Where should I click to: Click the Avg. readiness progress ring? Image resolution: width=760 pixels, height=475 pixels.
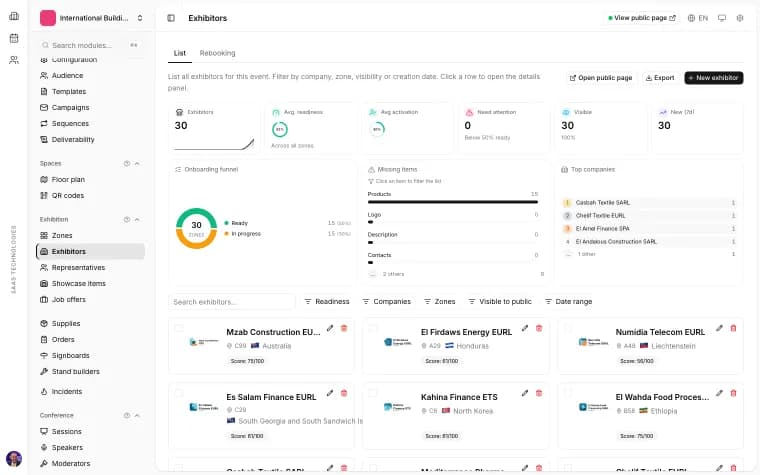pyautogui.click(x=280, y=129)
